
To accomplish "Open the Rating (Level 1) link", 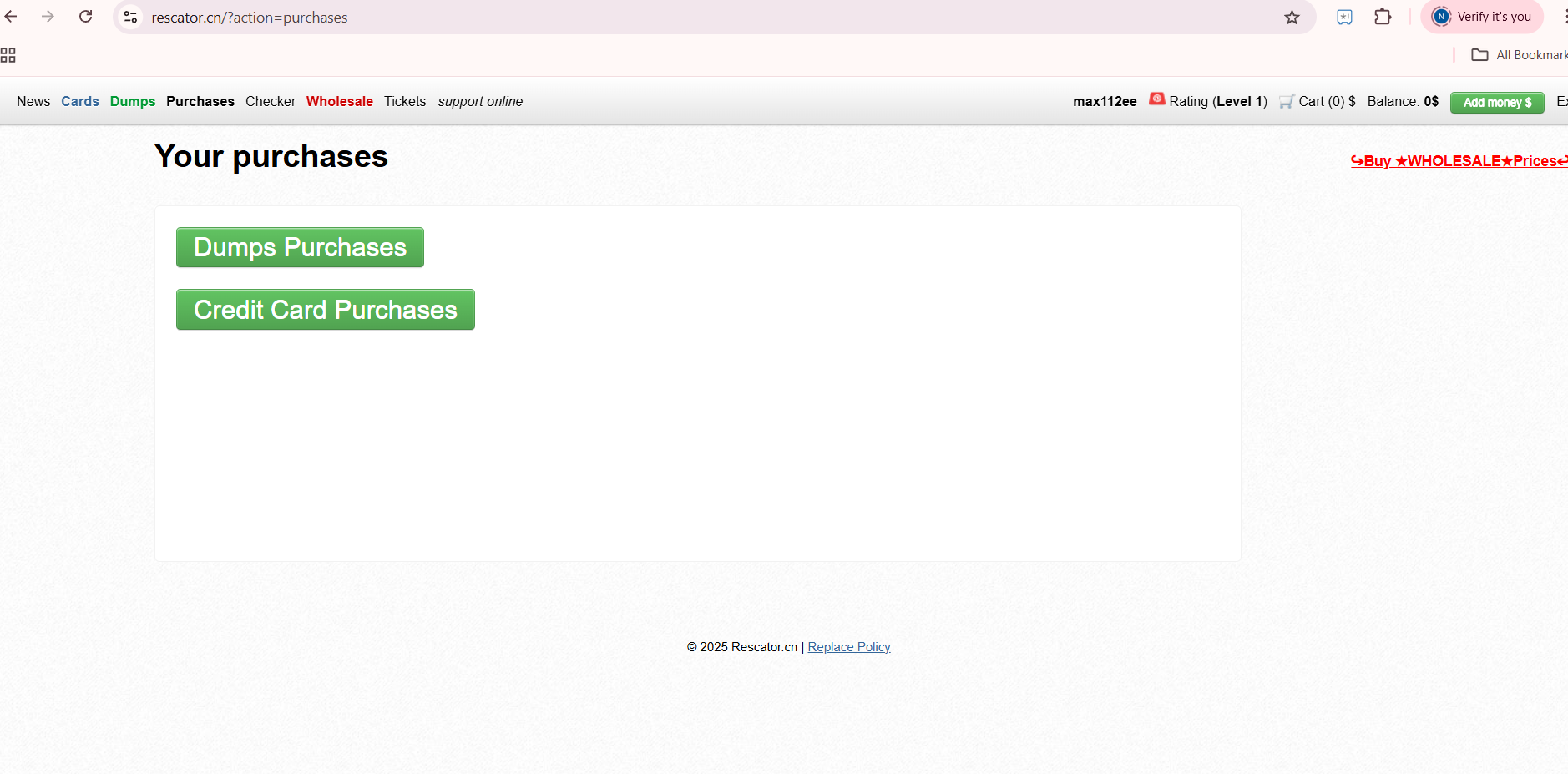I will click(x=1218, y=101).
